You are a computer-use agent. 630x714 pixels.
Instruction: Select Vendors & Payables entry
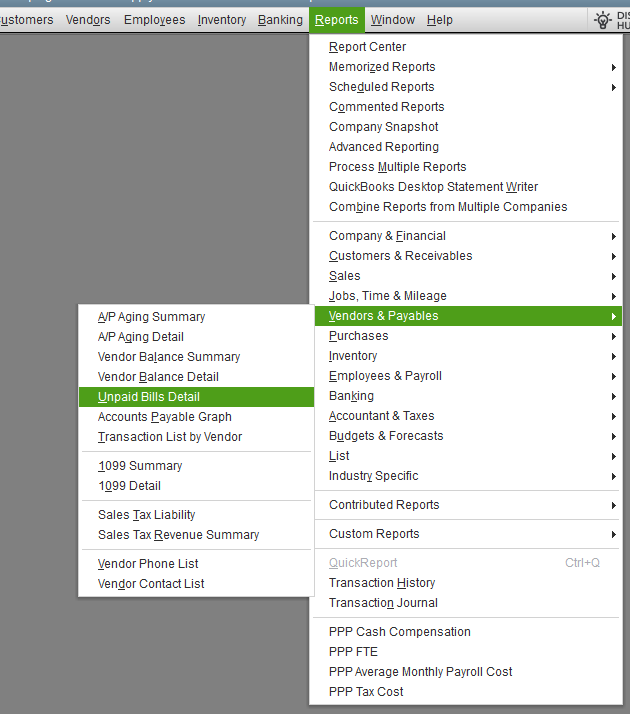point(466,316)
